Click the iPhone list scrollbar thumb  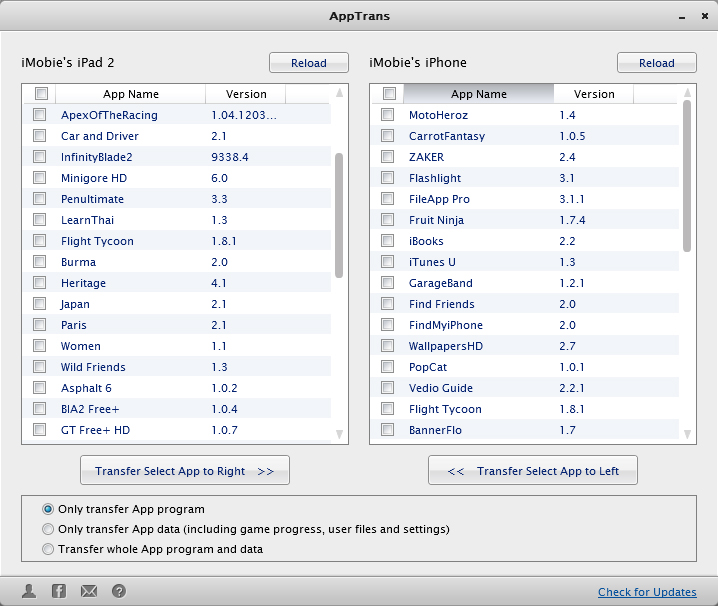click(687, 176)
